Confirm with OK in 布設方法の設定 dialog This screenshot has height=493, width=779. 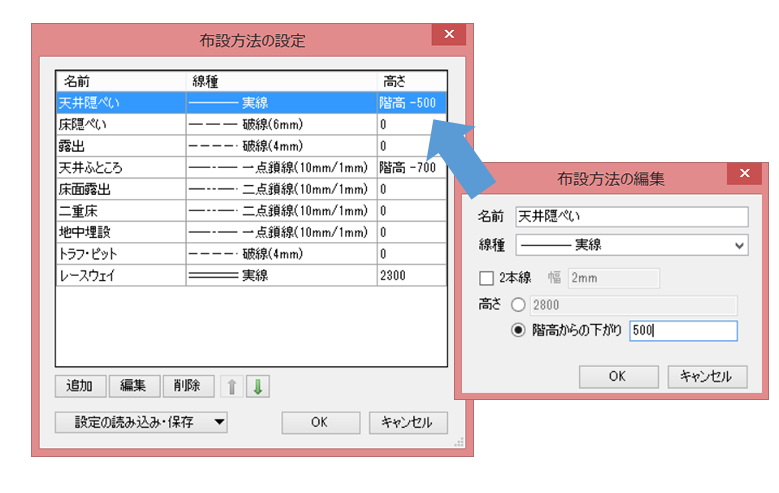pyautogui.click(x=320, y=423)
